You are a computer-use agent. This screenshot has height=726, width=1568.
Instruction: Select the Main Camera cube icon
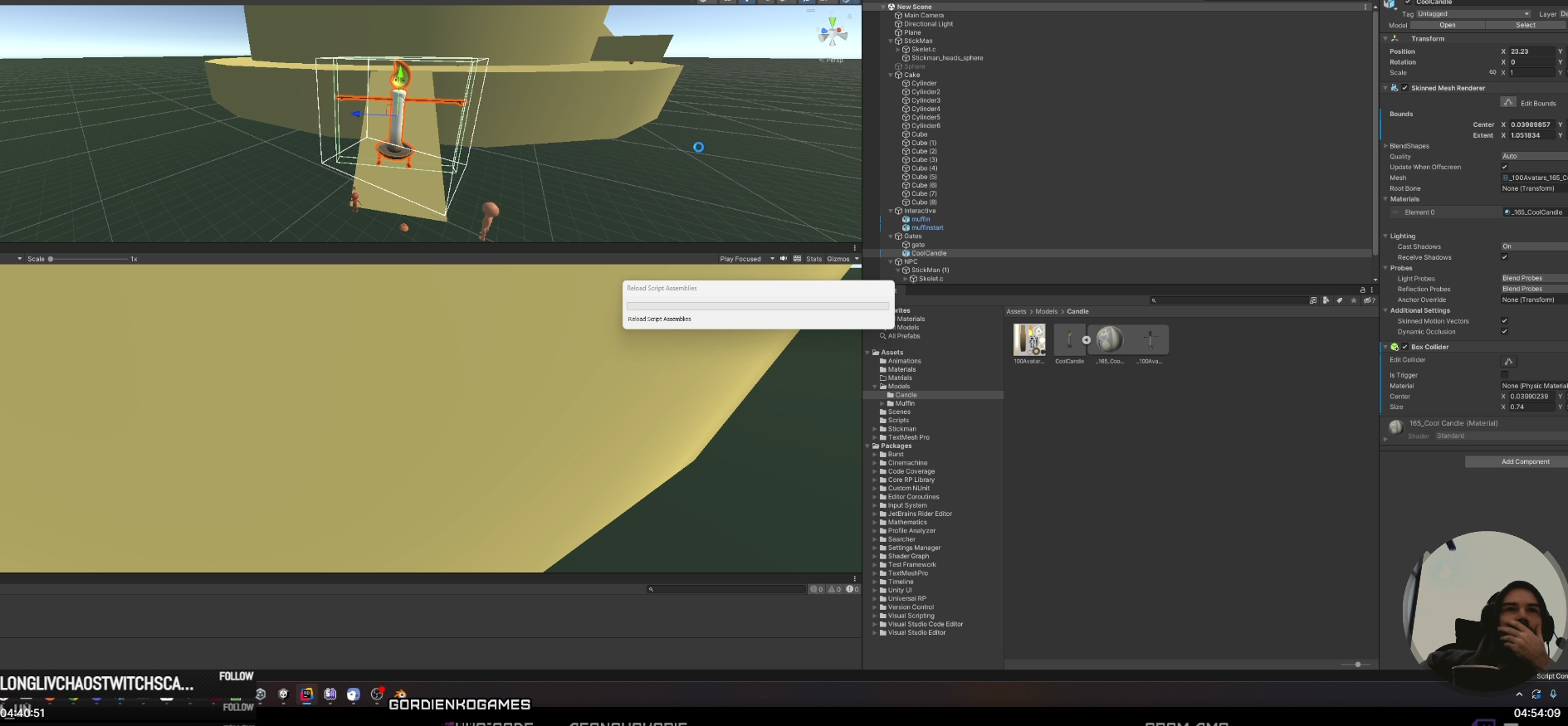(x=898, y=15)
